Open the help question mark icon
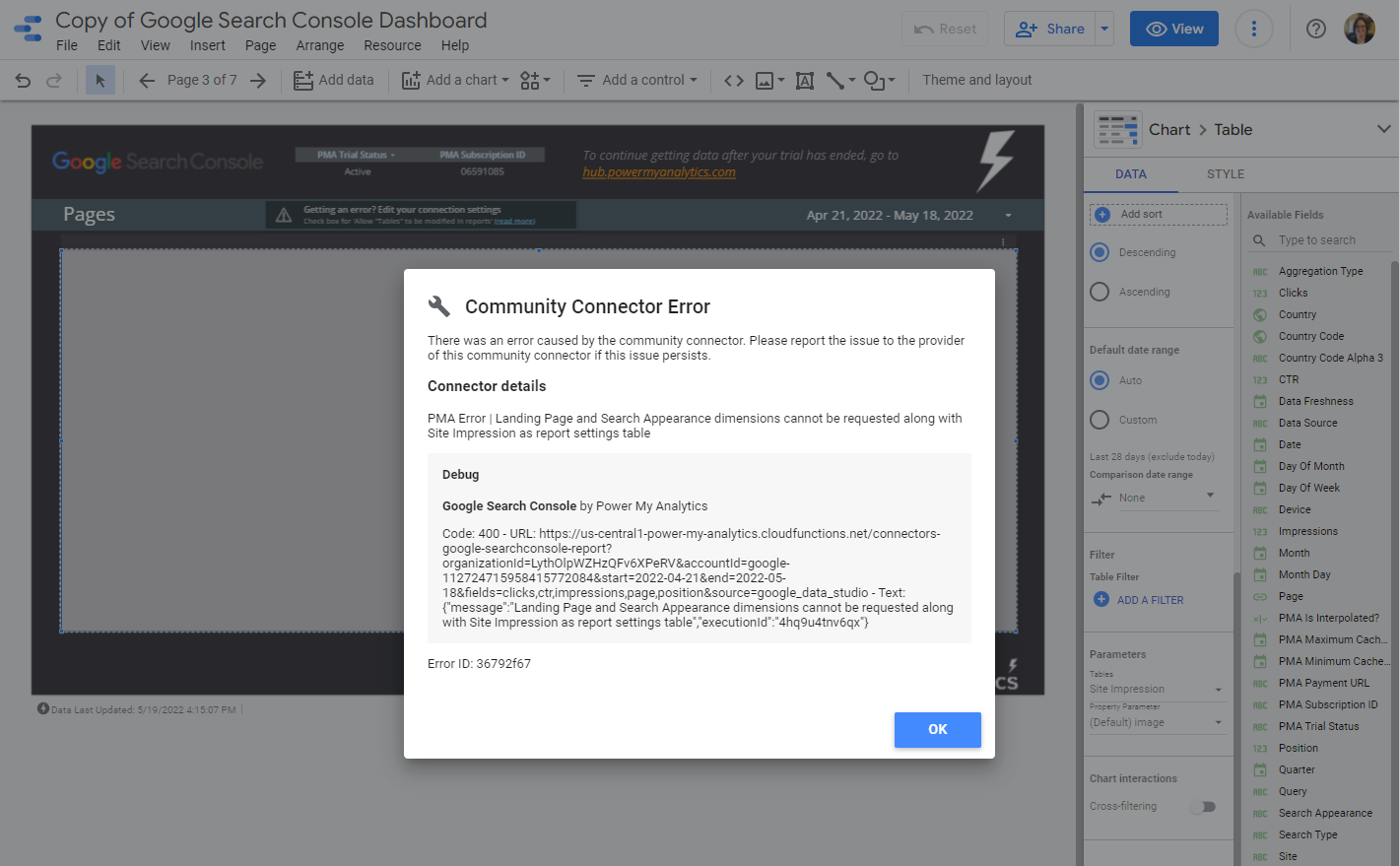 pyautogui.click(x=1315, y=29)
